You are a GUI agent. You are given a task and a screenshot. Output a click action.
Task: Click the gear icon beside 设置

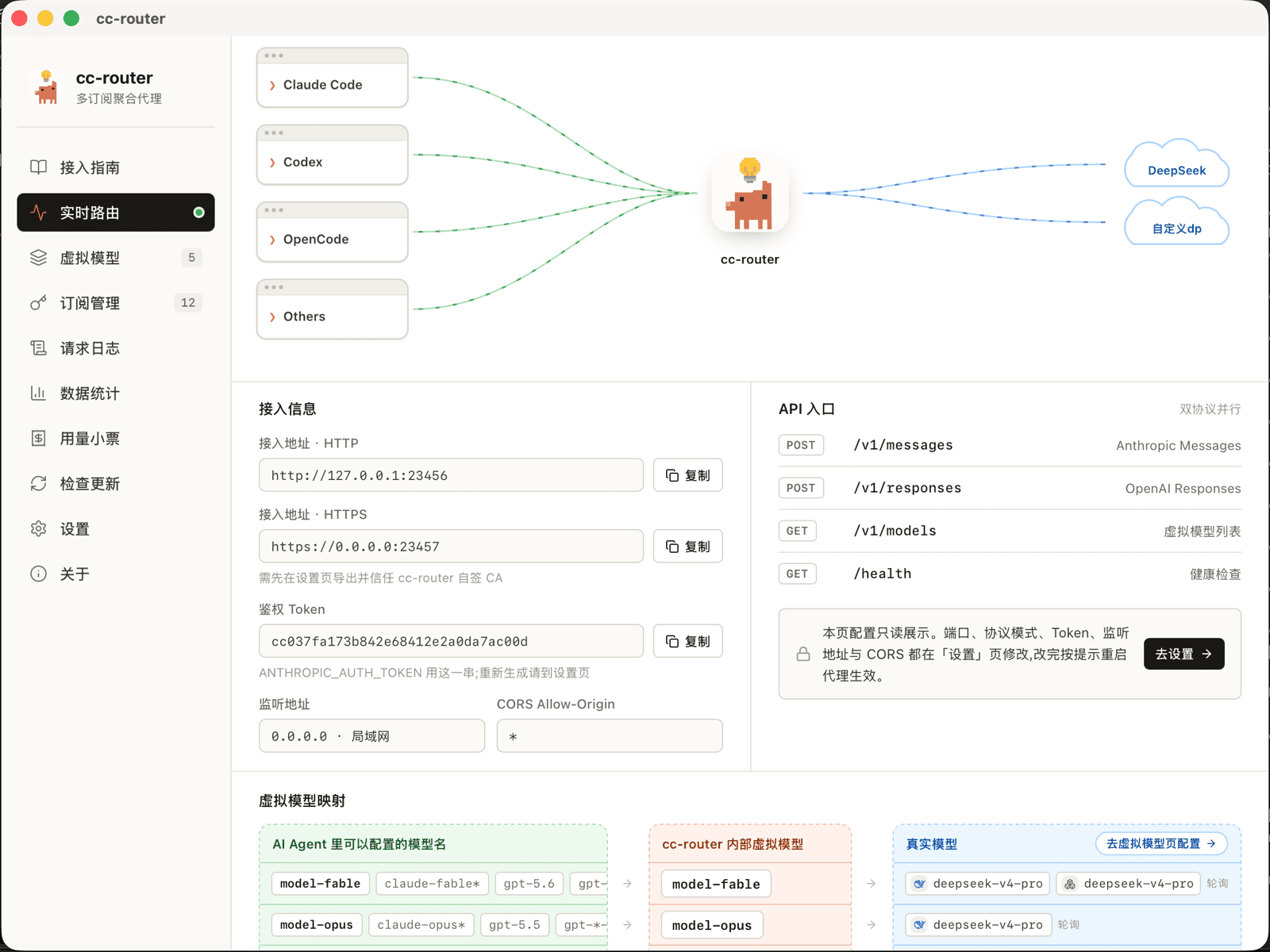coord(38,529)
